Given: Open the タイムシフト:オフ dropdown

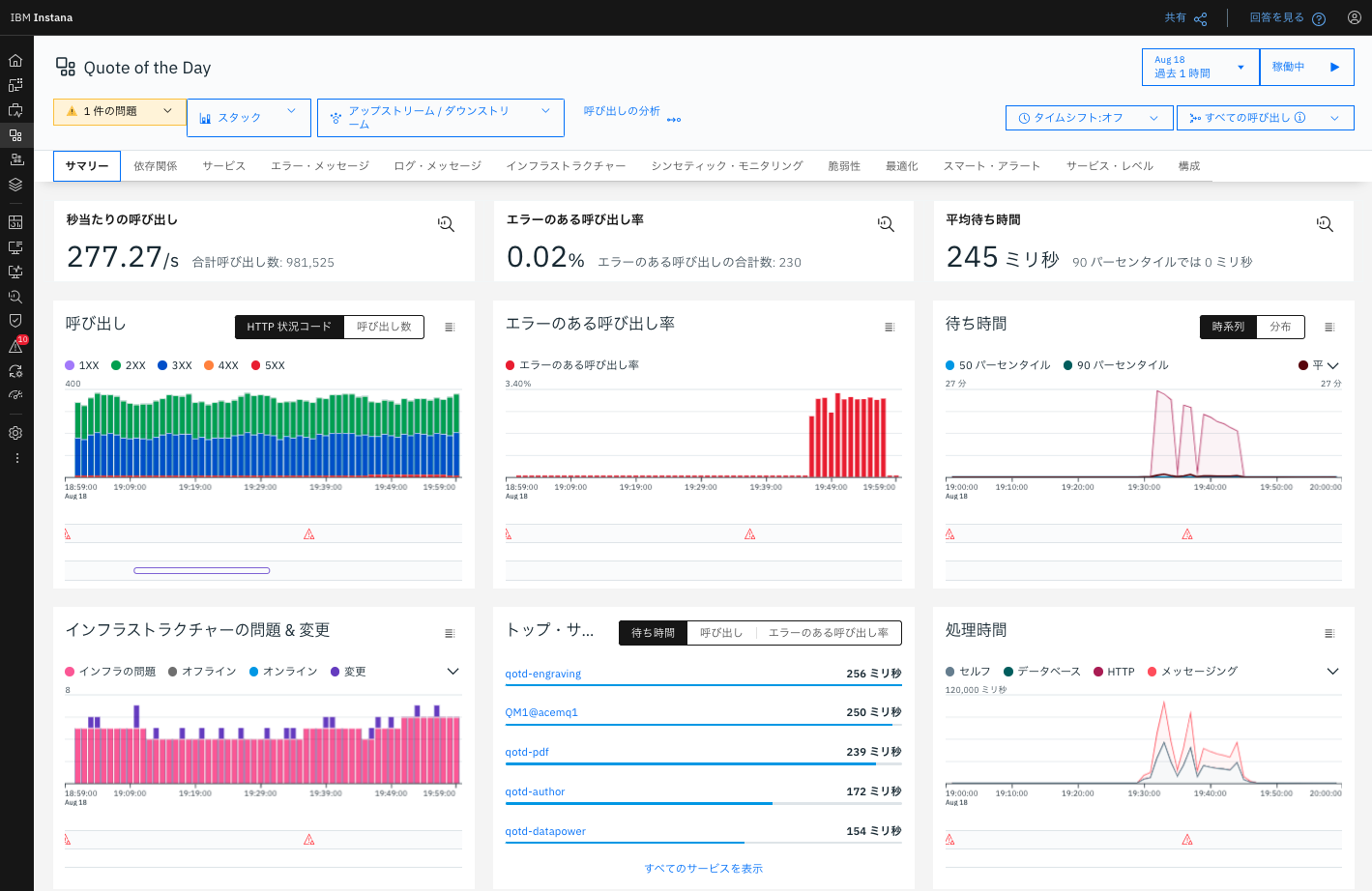Looking at the screenshot, I should (x=1089, y=118).
